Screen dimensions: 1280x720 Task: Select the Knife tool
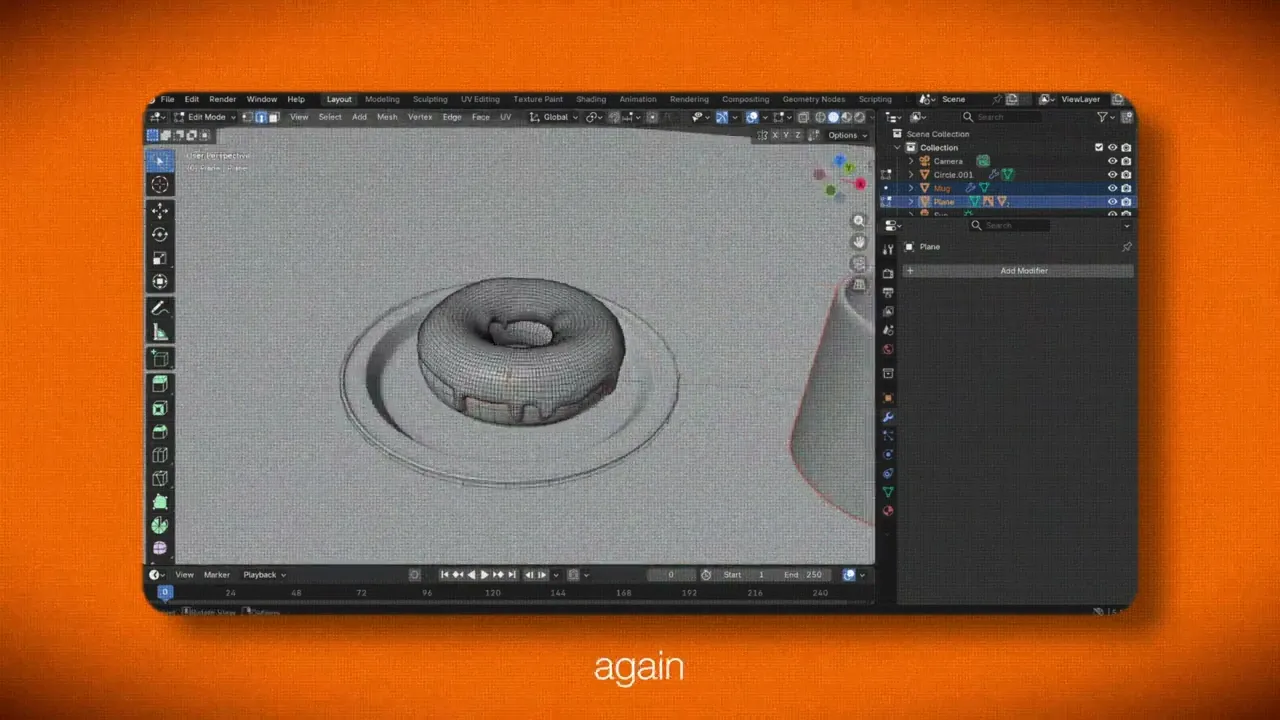160,478
